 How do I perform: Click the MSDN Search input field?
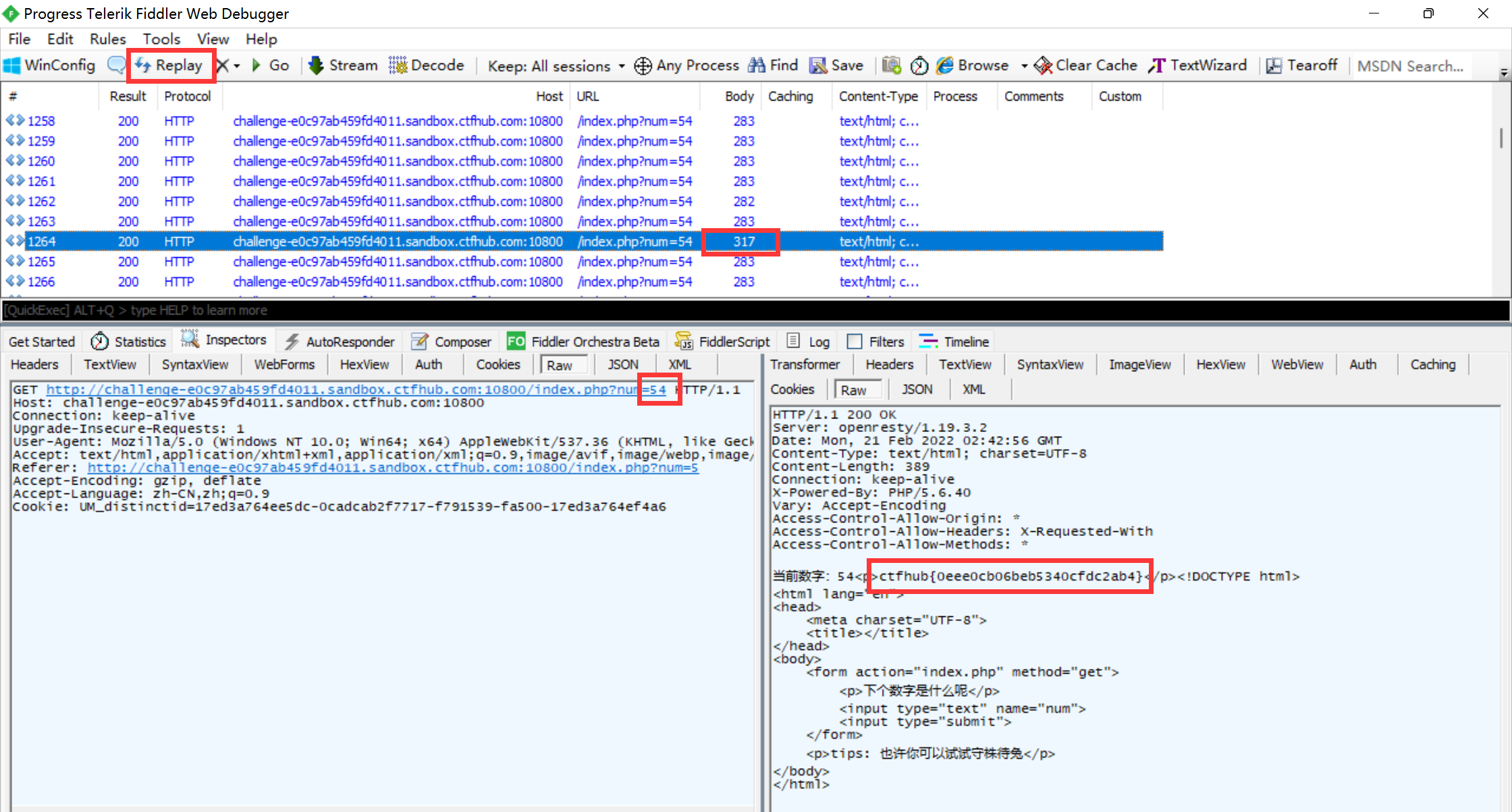[x=1411, y=66]
